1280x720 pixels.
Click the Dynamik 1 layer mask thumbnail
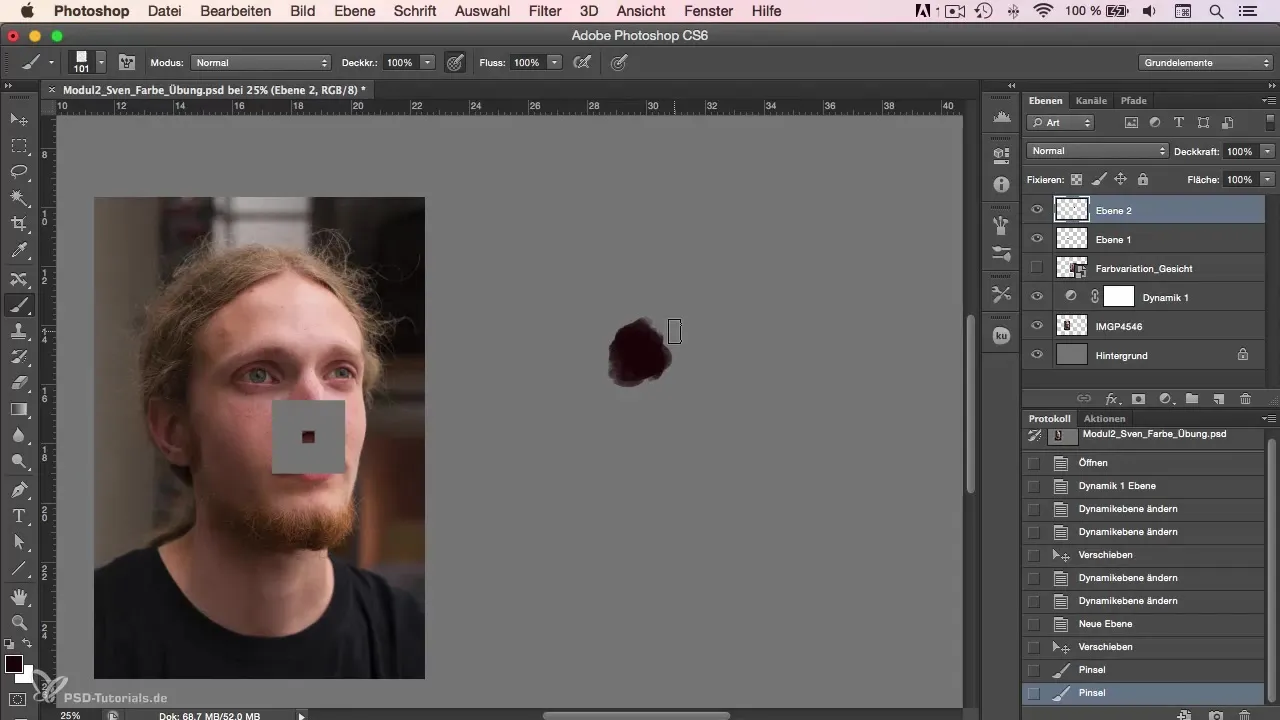coord(1119,297)
